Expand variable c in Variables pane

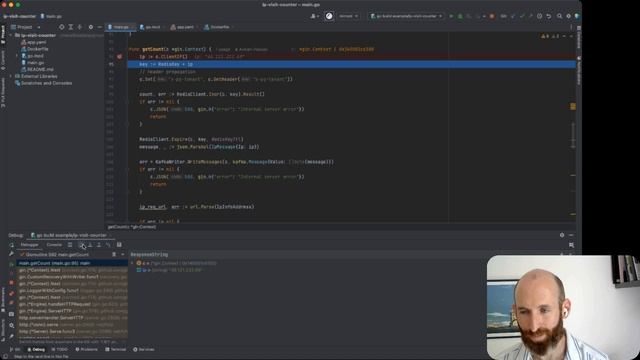pyautogui.click(x=132, y=263)
